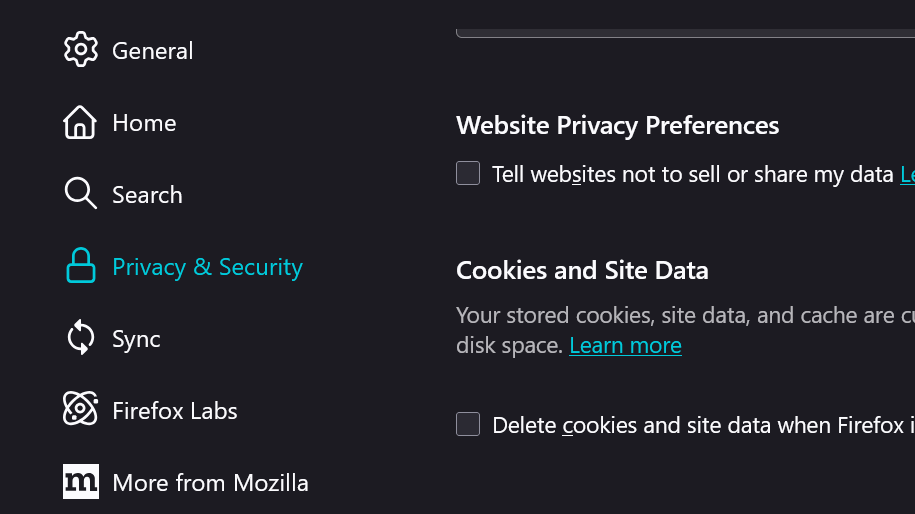This screenshot has width=915, height=514.
Task: Open the Sync category text
Action: click(x=136, y=339)
